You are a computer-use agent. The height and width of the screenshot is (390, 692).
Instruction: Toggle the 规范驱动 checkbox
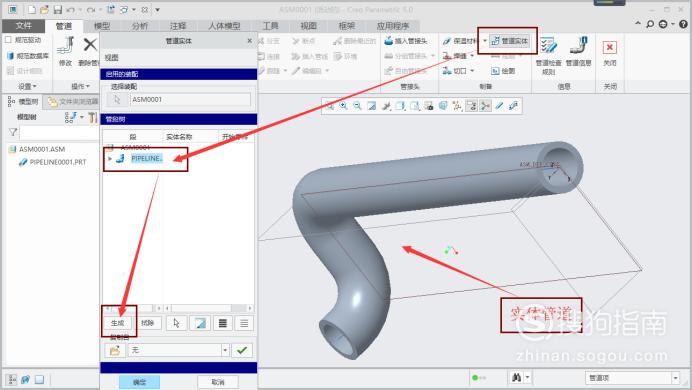[x=8, y=40]
